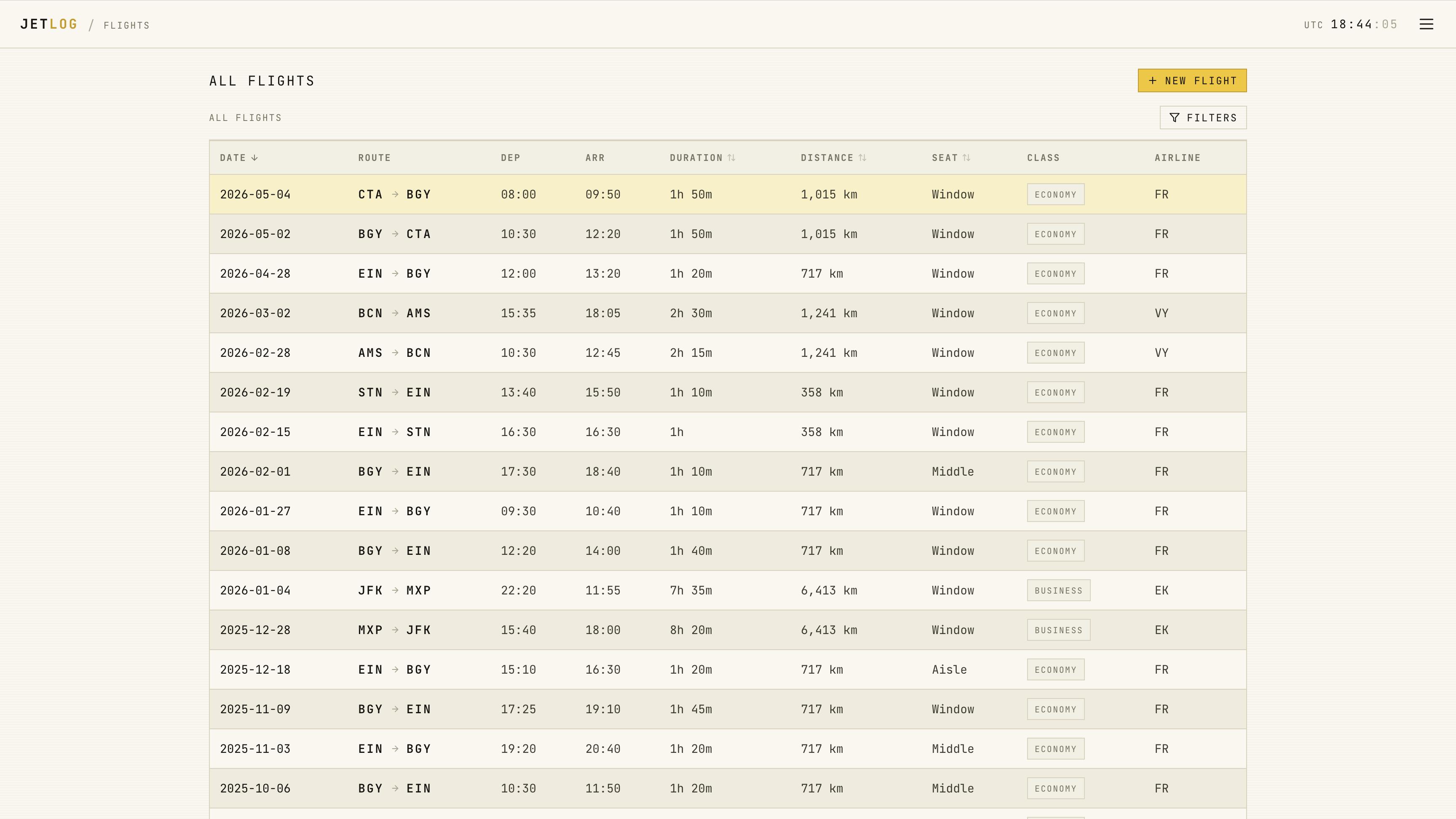Click 1,241 km on 2026-02-28 row

tap(829, 353)
